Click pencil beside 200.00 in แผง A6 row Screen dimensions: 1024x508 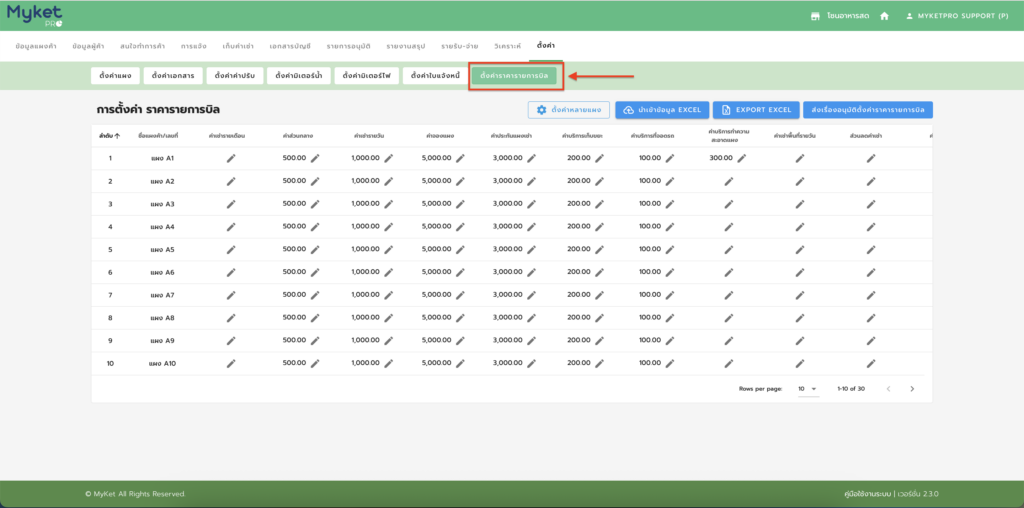(599, 272)
